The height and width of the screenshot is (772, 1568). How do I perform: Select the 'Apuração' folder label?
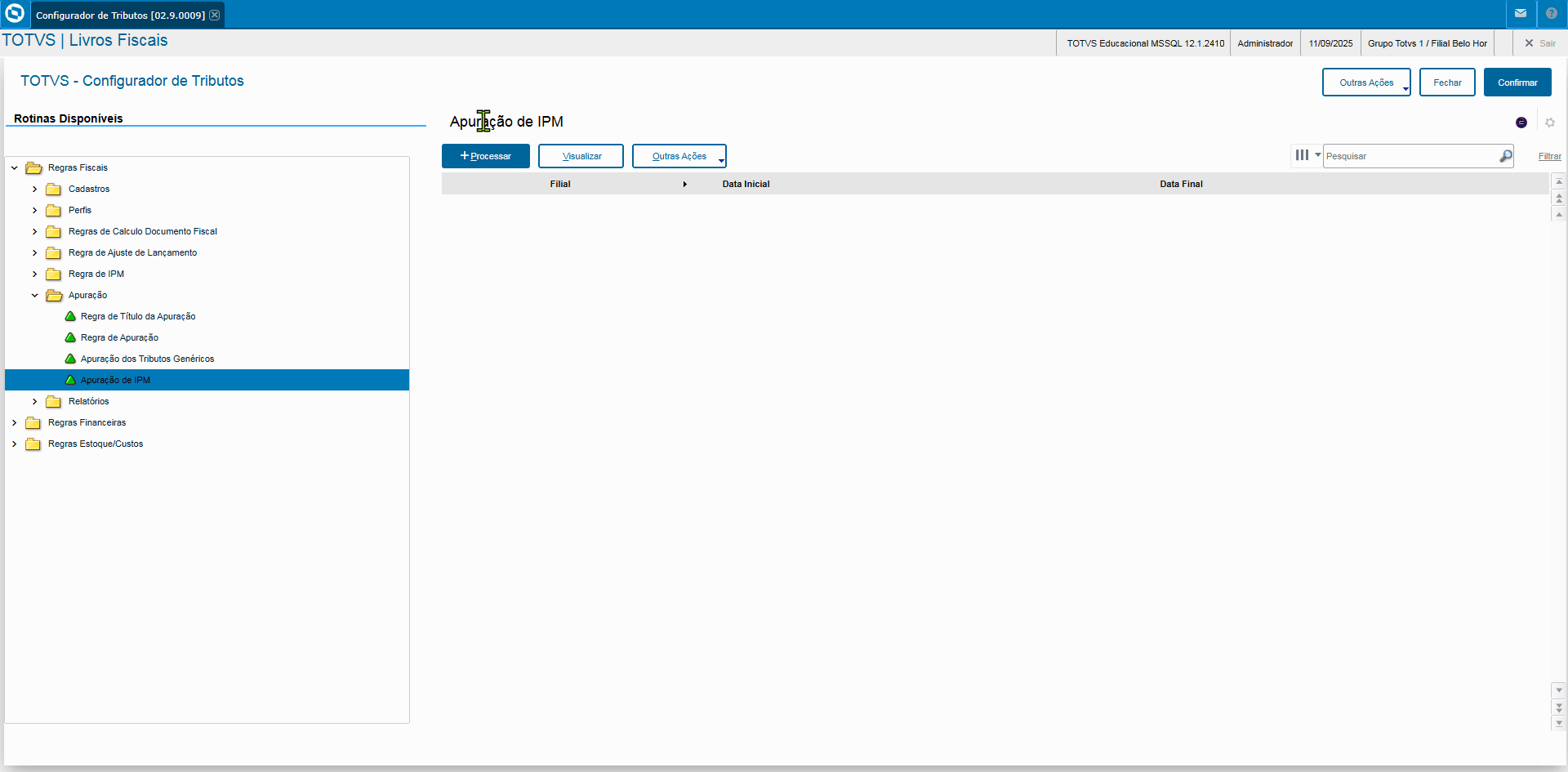87,295
